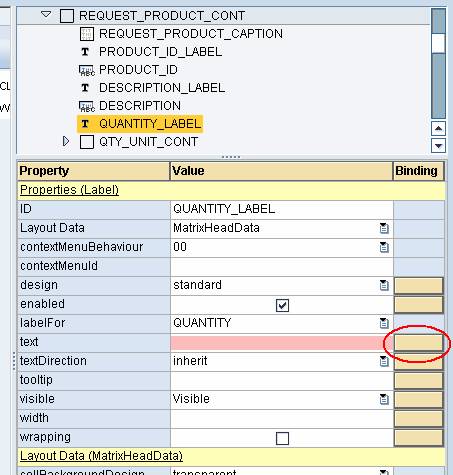The height and width of the screenshot is (475, 453).
Task: Toggle checkbox next to REQUEST_PRODUCT_CONT
Action: coord(67,16)
